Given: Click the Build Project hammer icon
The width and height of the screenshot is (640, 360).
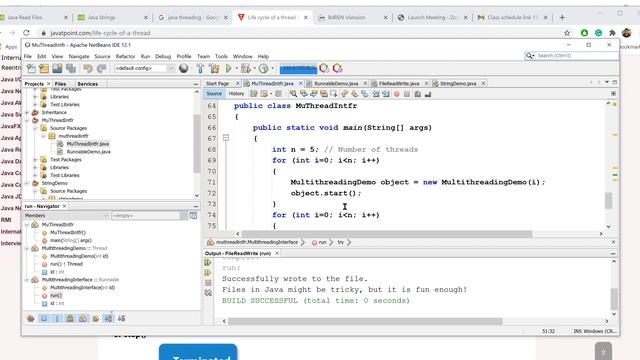Looking at the screenshot, I should (x=200, y=69).
